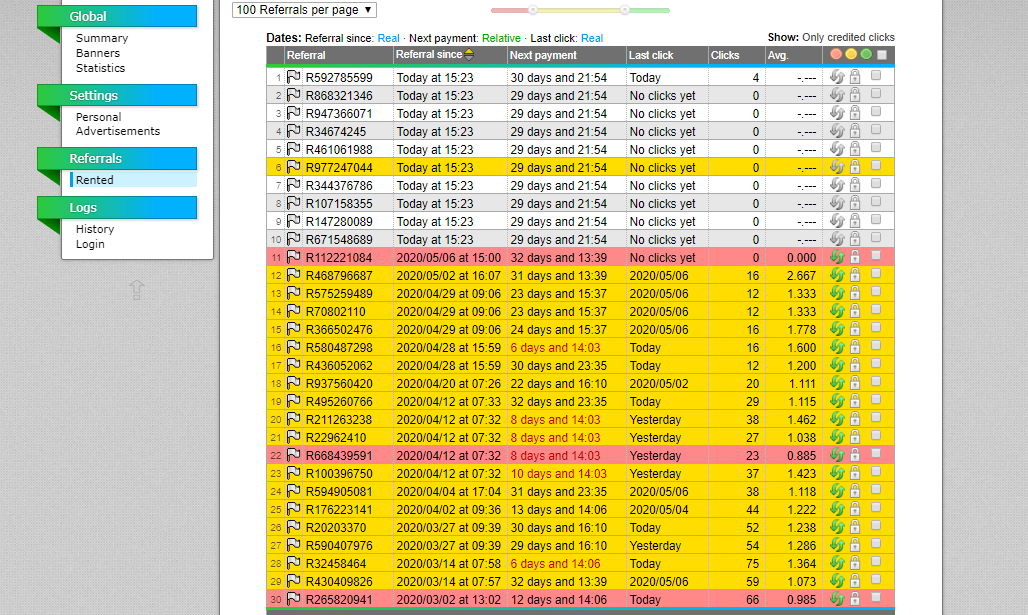Click grey recycle icon for R671548689
The image size is (1028, 615).
point(837,239)
